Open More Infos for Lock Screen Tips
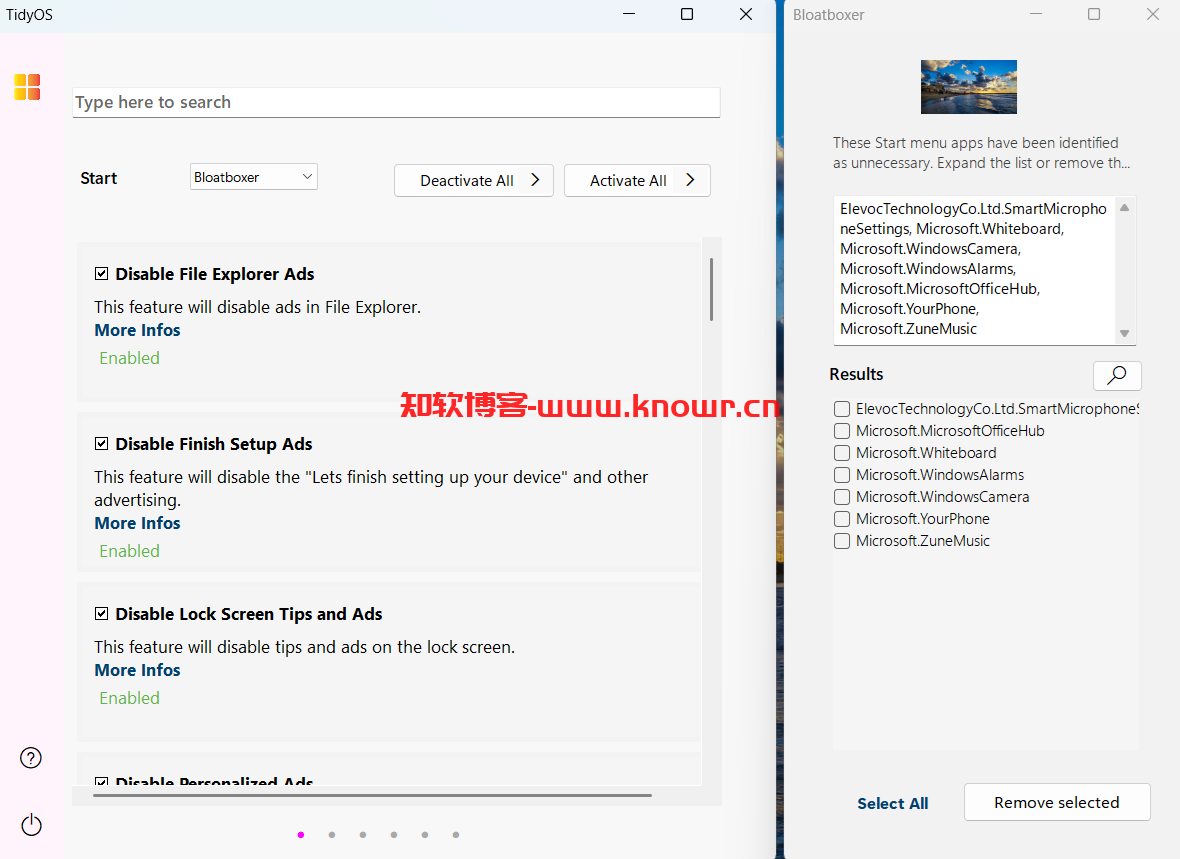The image size is (1180, 859). 138,670
